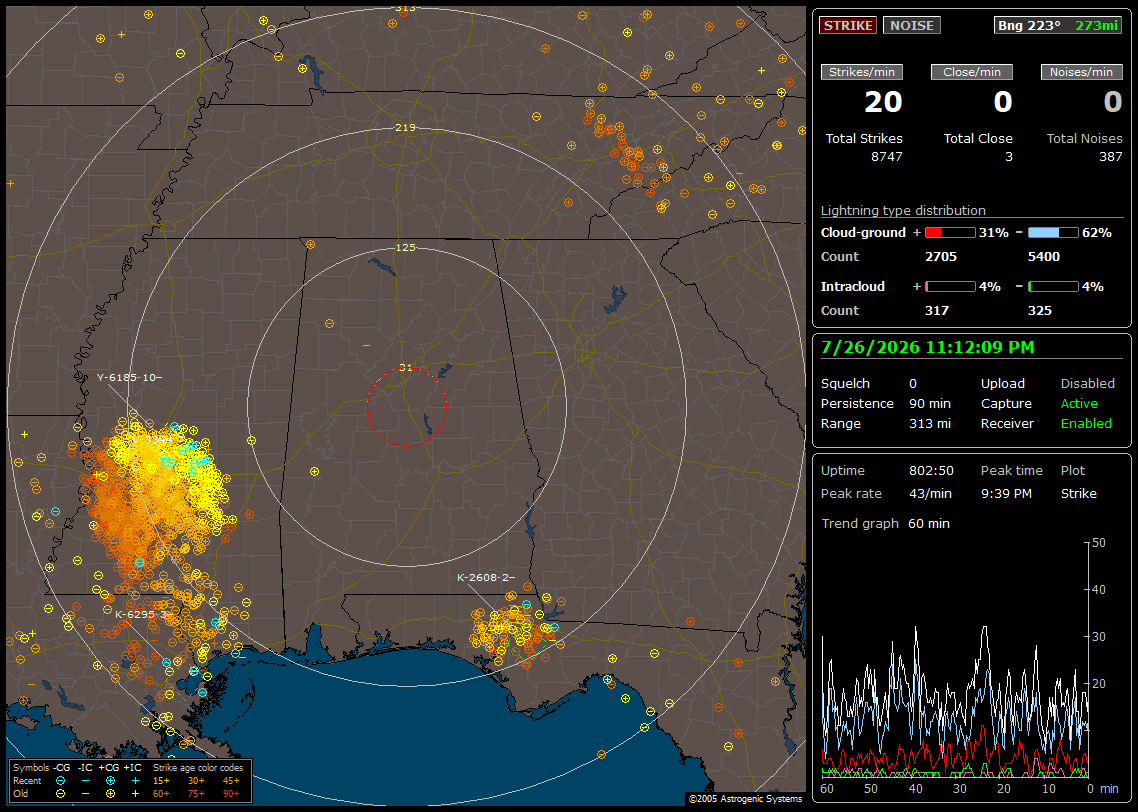Click the Lightning type distribution heading
1138x812 pixels.
903,210
